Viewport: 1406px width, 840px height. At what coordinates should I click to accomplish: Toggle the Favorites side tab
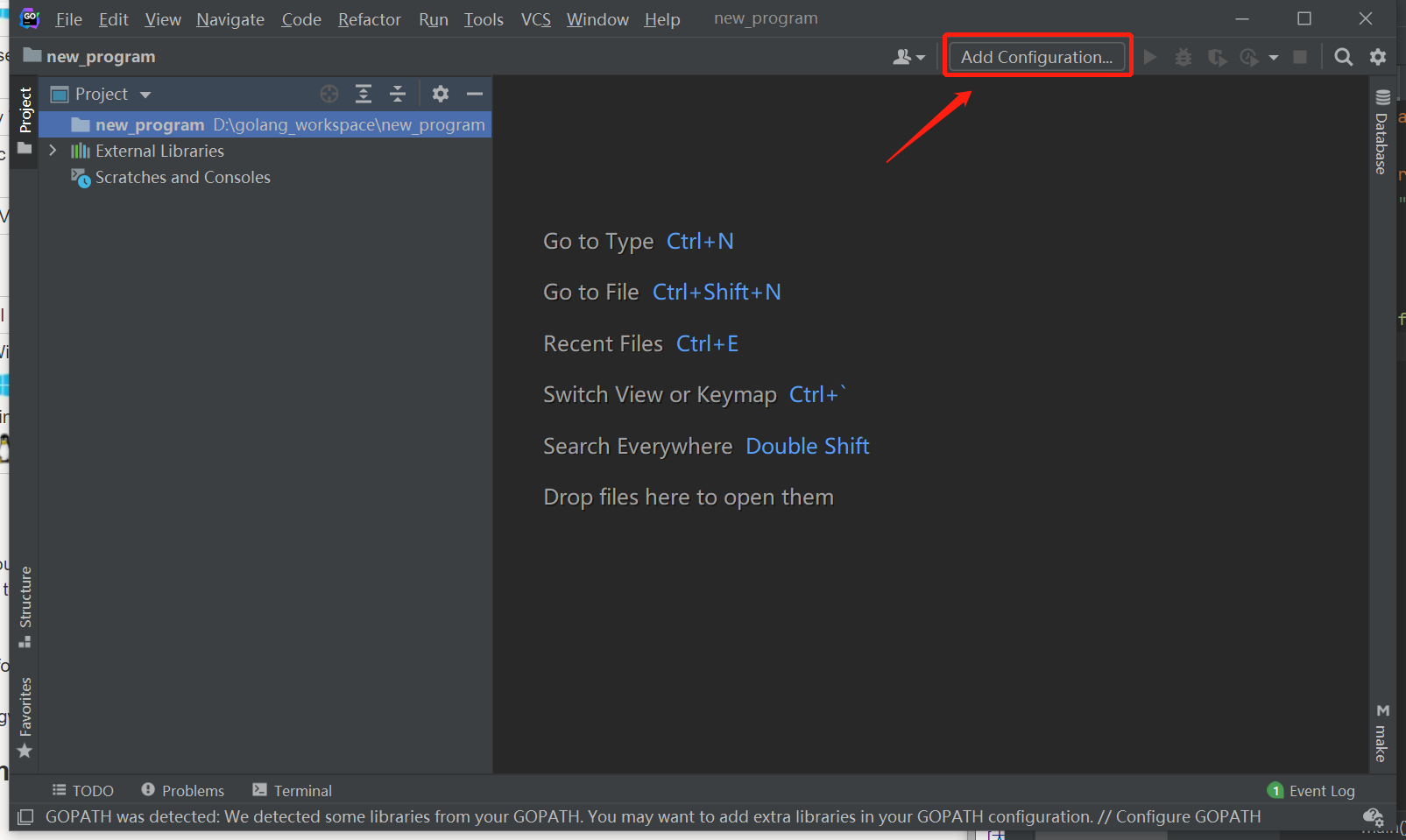25,716
